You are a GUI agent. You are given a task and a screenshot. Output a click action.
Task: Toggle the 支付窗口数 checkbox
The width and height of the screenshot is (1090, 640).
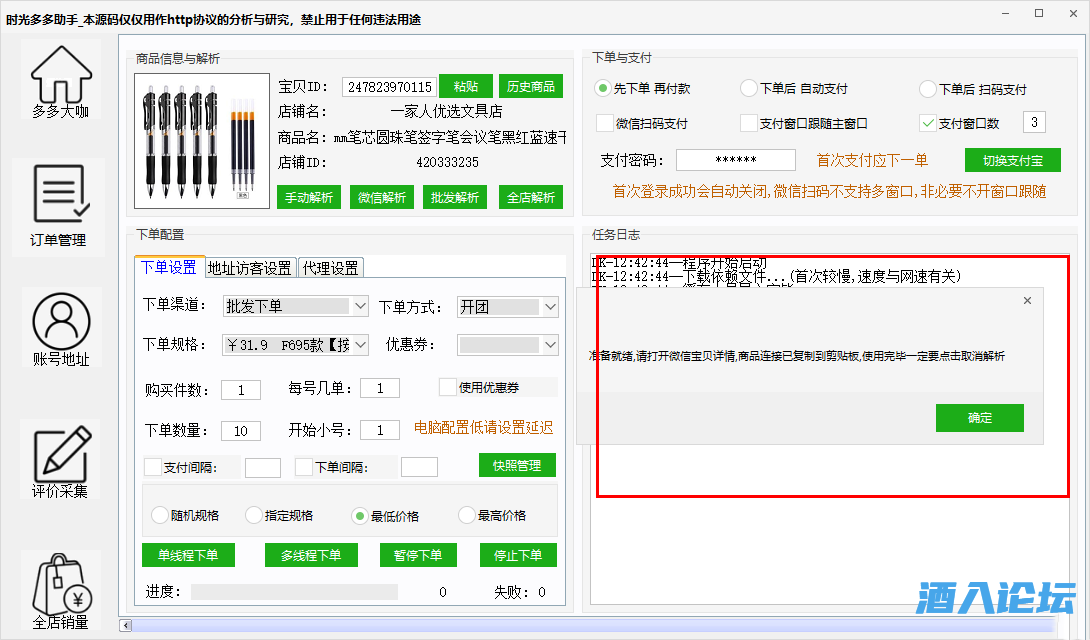[x=927, y=124]
